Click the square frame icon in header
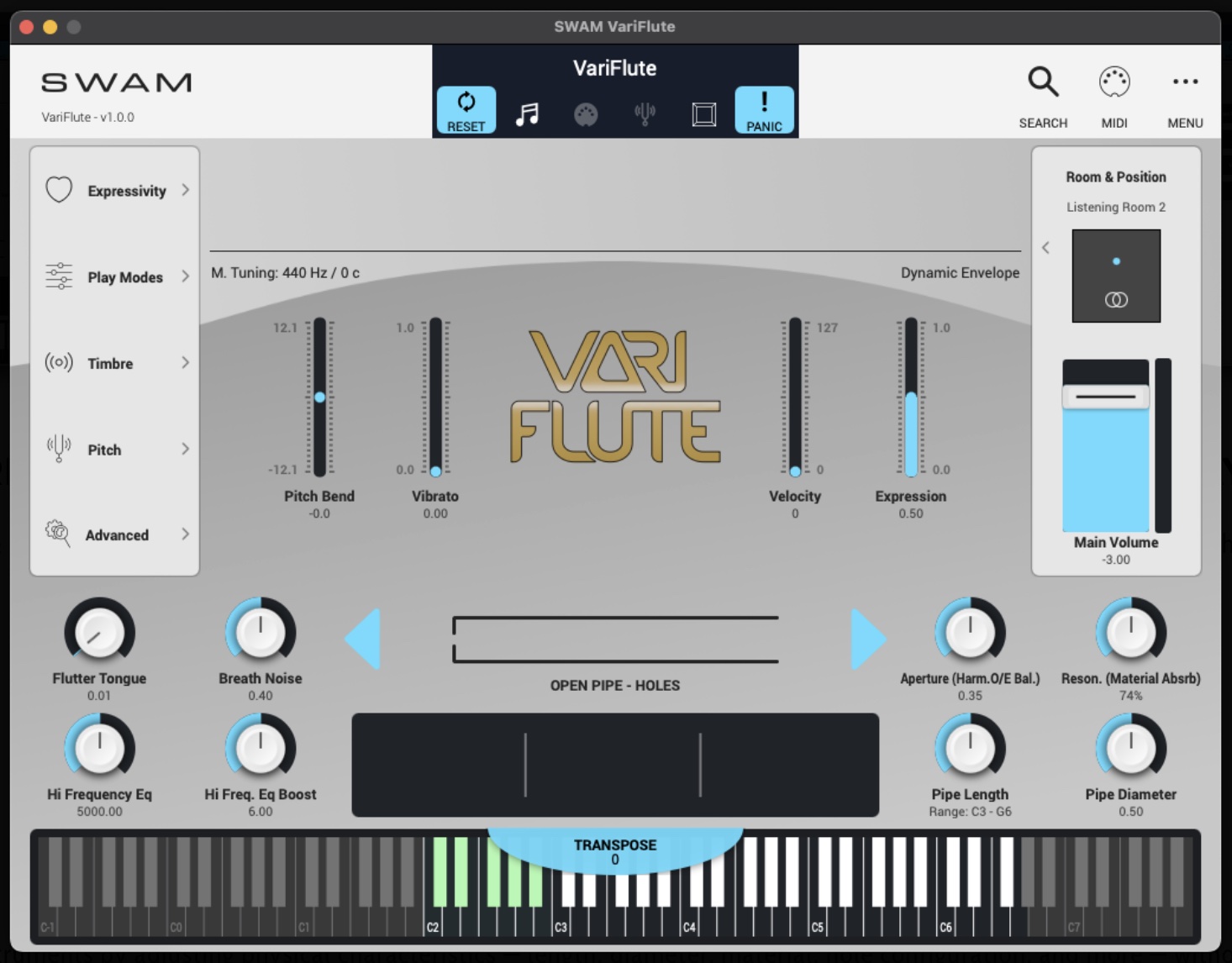 703,113
